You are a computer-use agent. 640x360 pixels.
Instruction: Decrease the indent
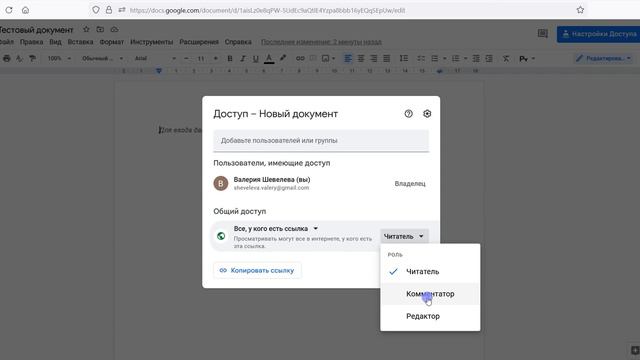coord(476,59)
